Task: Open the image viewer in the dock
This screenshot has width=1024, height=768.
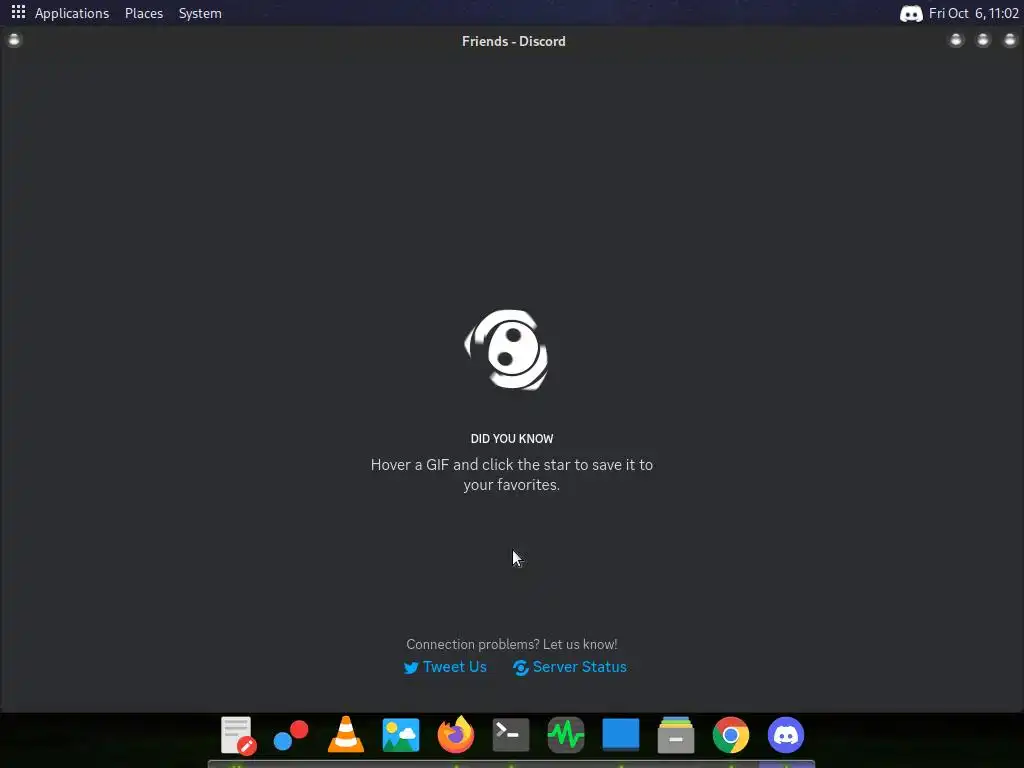Action: (x=400, y=735)
